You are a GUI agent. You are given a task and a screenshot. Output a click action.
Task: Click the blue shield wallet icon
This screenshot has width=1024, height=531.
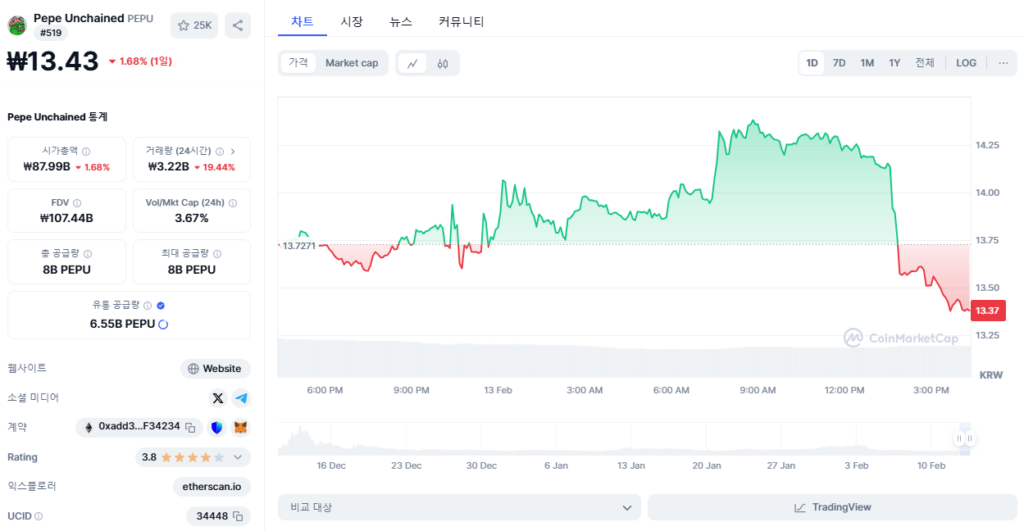[x=217, y=427]
